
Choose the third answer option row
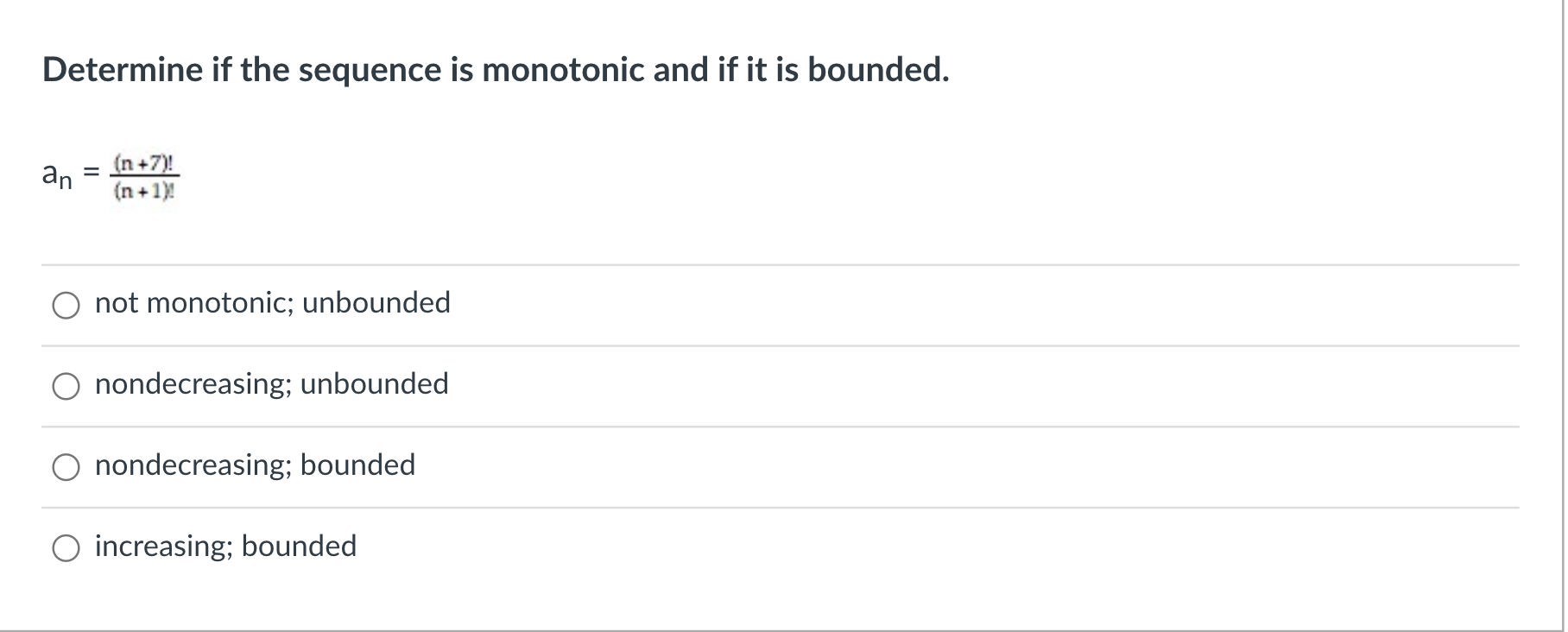pyautogui.click(x=345, y=466)
